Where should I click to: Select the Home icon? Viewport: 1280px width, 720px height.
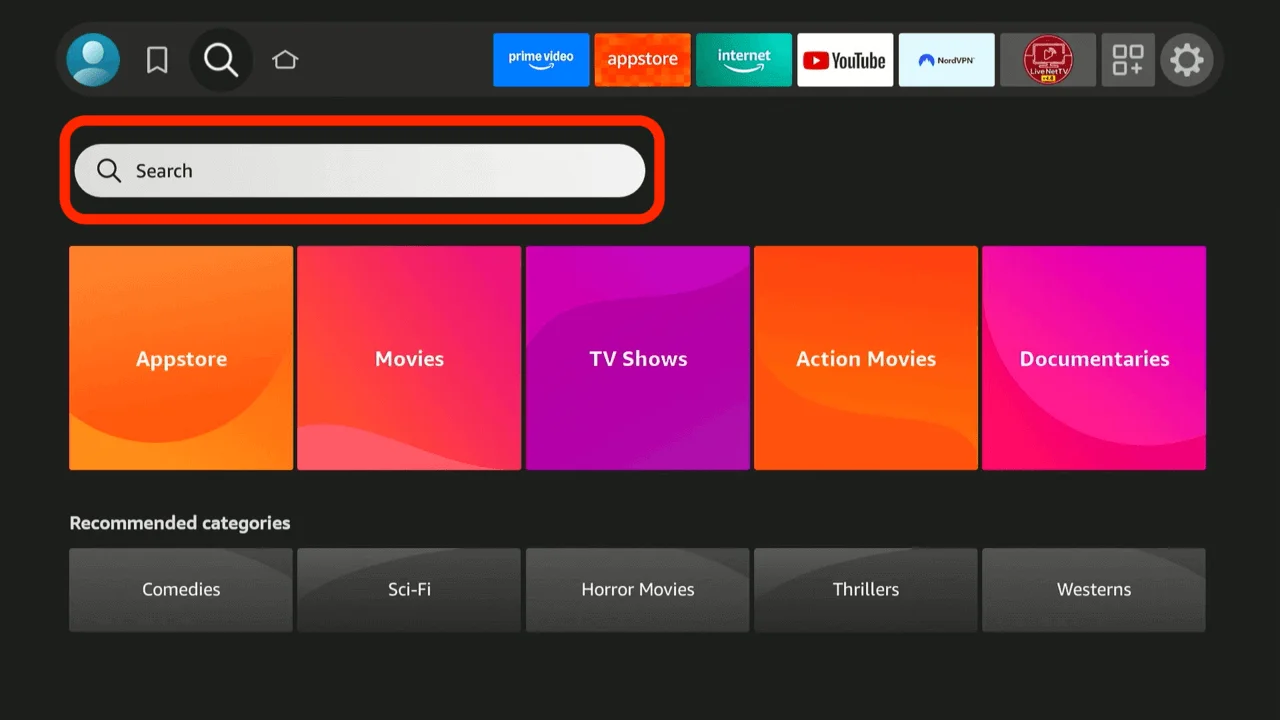(x=285, y=59)
